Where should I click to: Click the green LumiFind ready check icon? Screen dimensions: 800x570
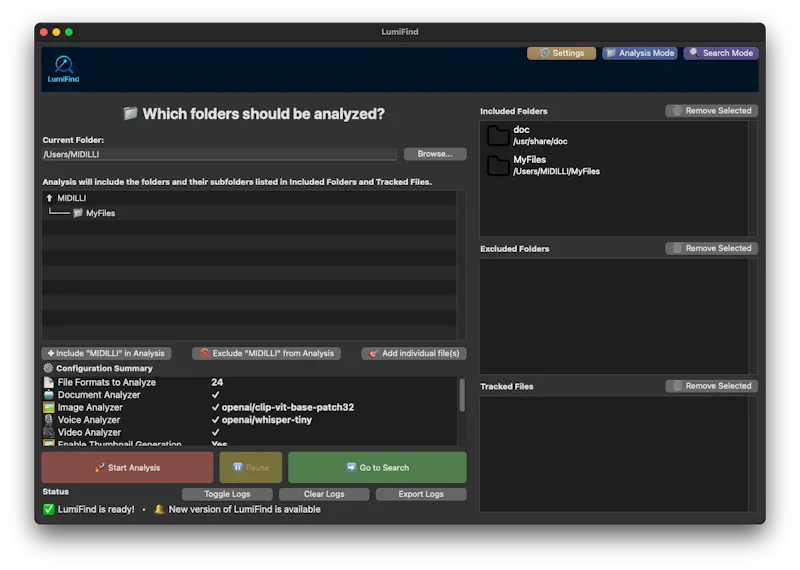[48, 509]
